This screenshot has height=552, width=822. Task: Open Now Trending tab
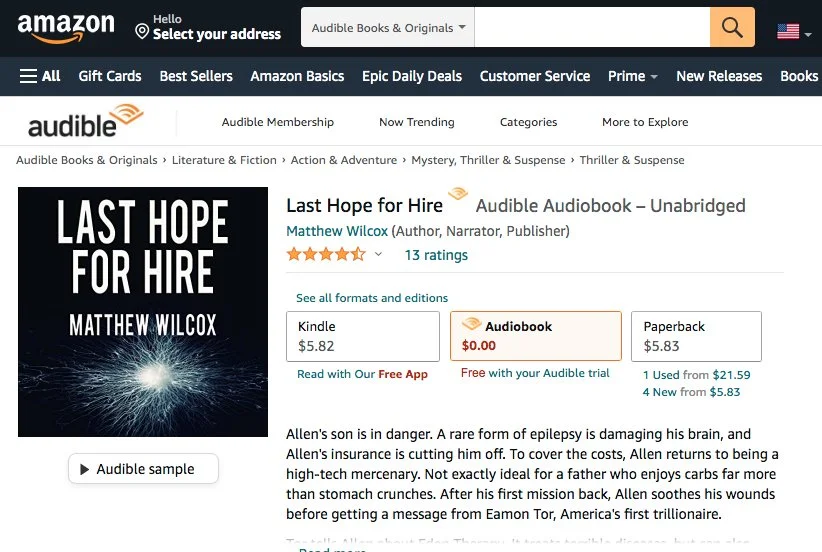pyautogui.click(x=417, y=122)
